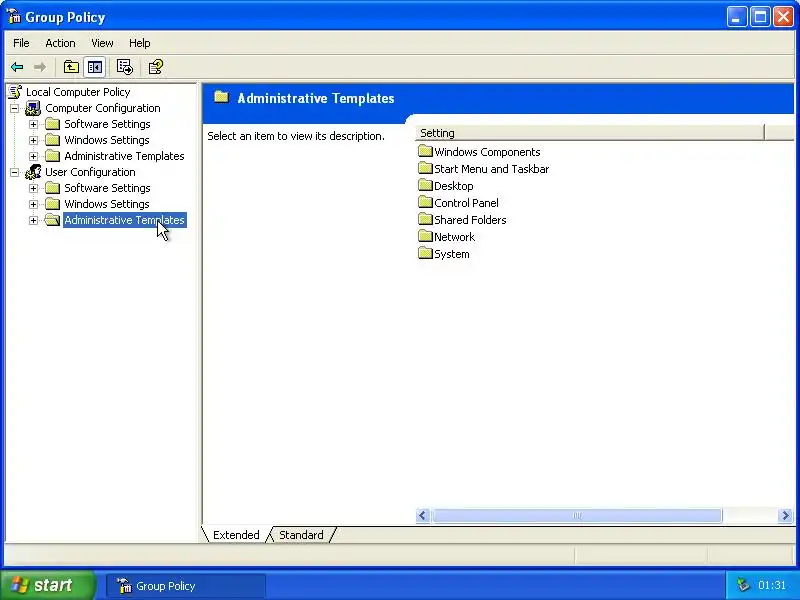Click the Windows Components folder icon
This screenshot has width=800, height=600.
[x=425, y=151]
